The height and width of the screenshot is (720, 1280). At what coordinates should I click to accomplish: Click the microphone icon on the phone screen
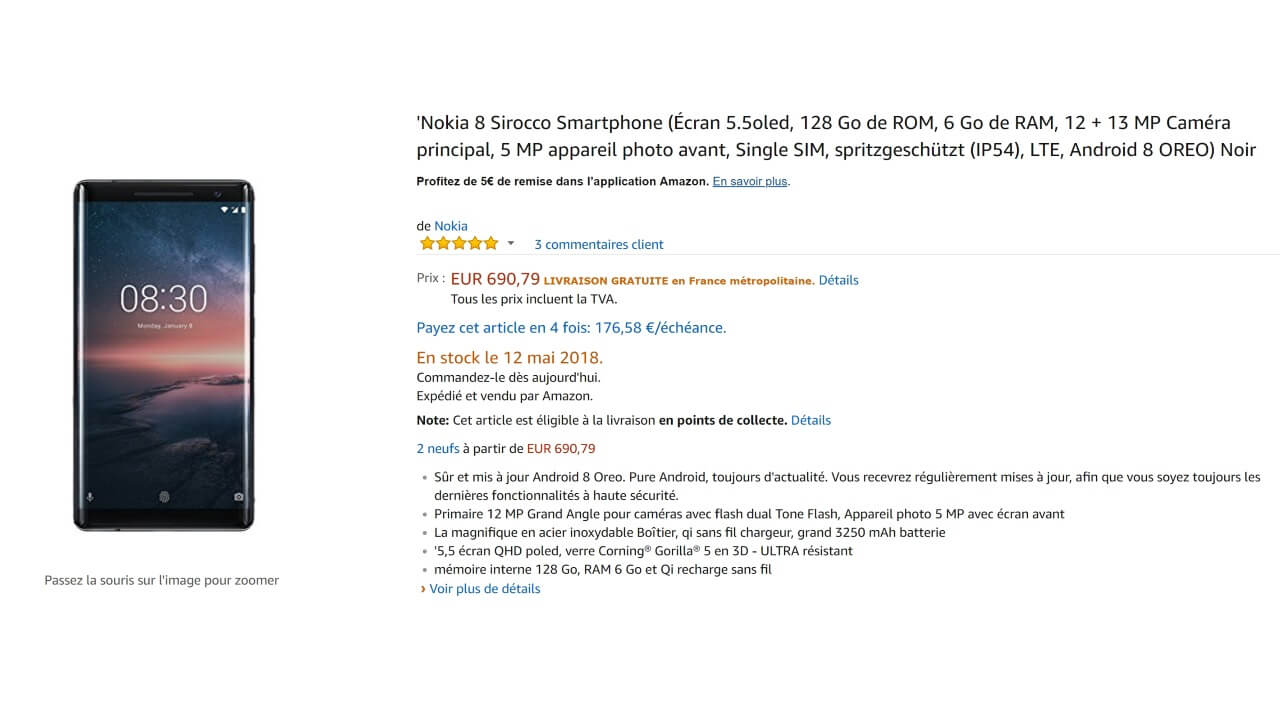[89, 497]
